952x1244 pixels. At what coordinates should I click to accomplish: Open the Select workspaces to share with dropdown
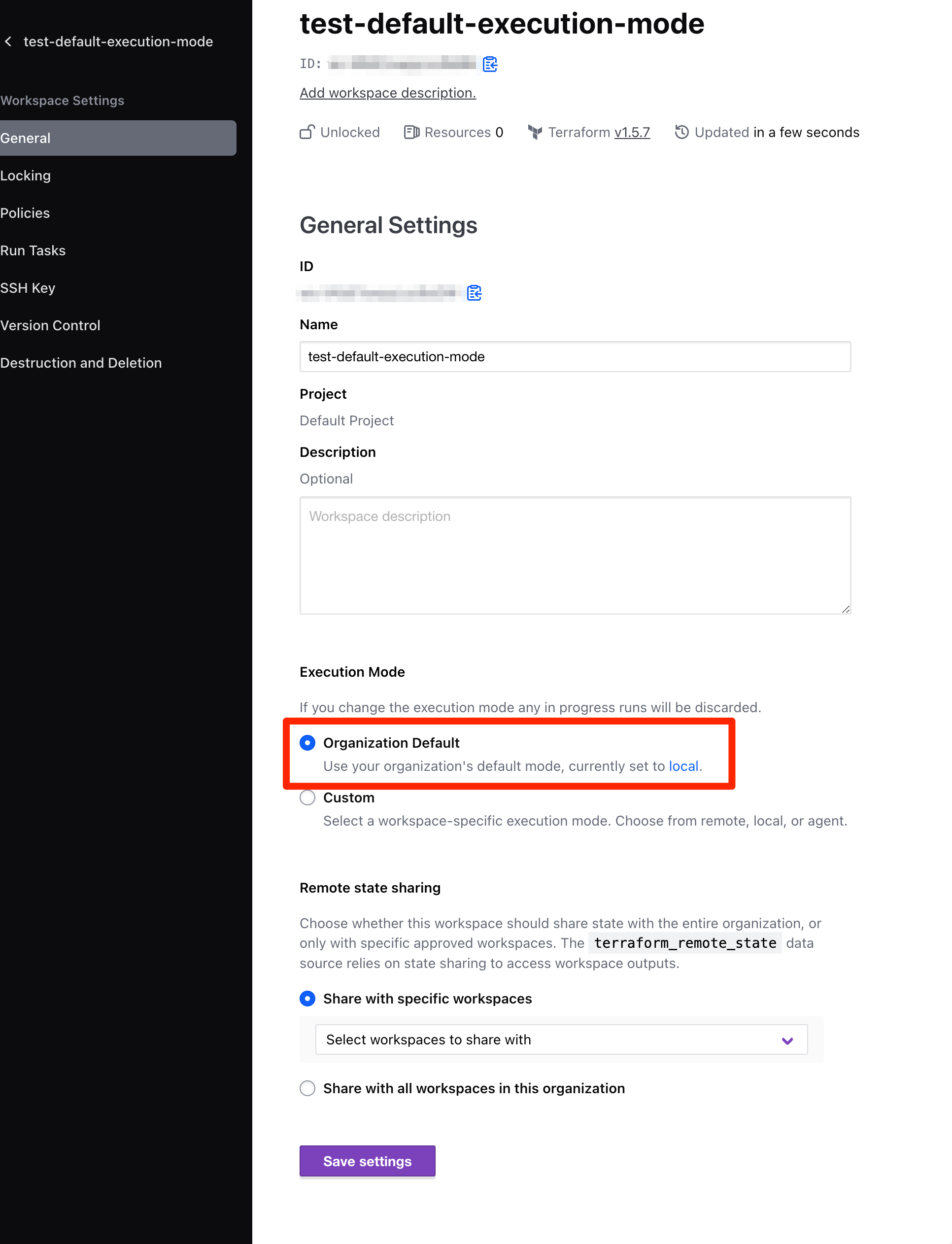coord(561,1039)
